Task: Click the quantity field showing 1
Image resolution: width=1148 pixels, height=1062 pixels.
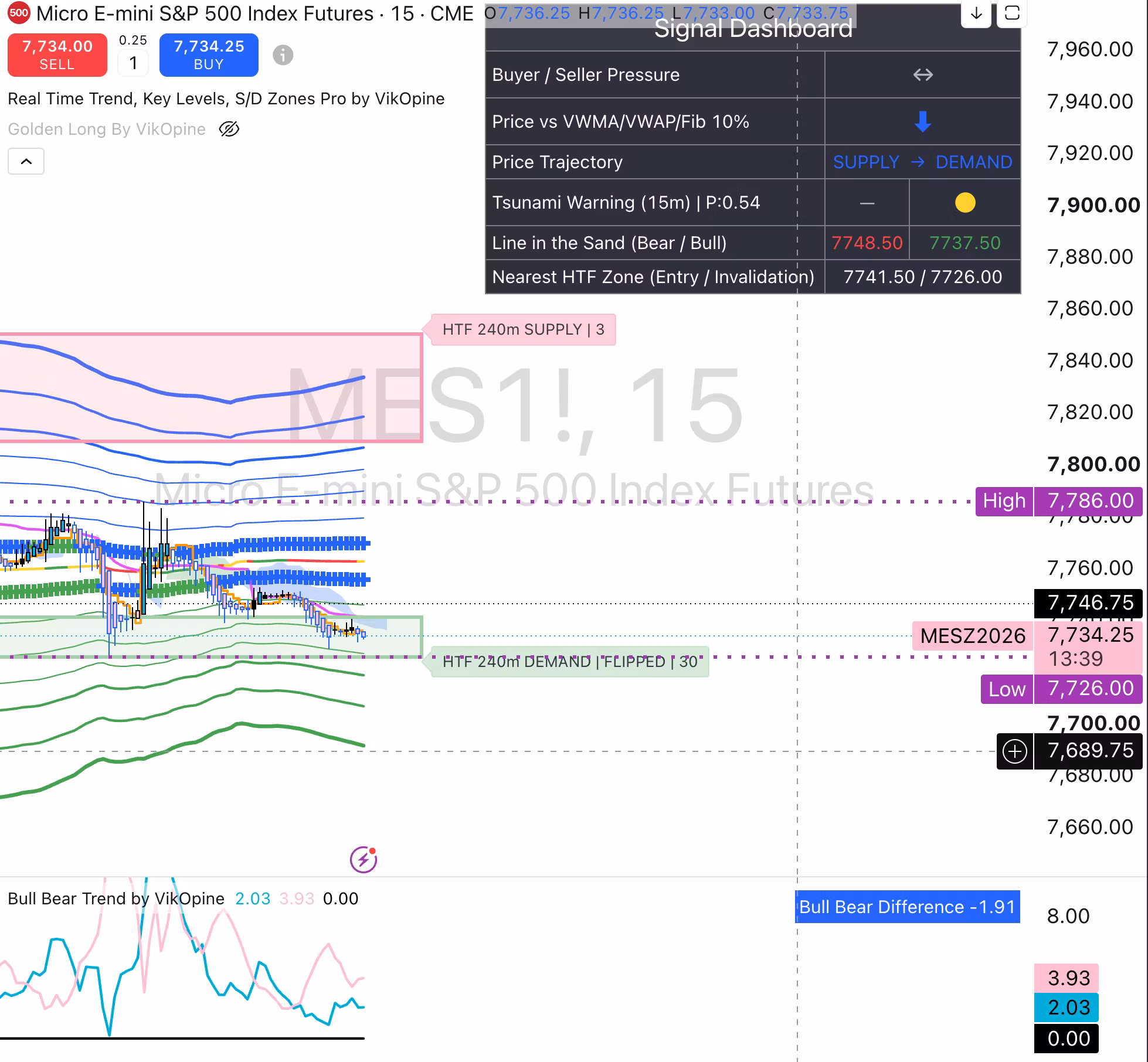Action: (x=133, y=63)
